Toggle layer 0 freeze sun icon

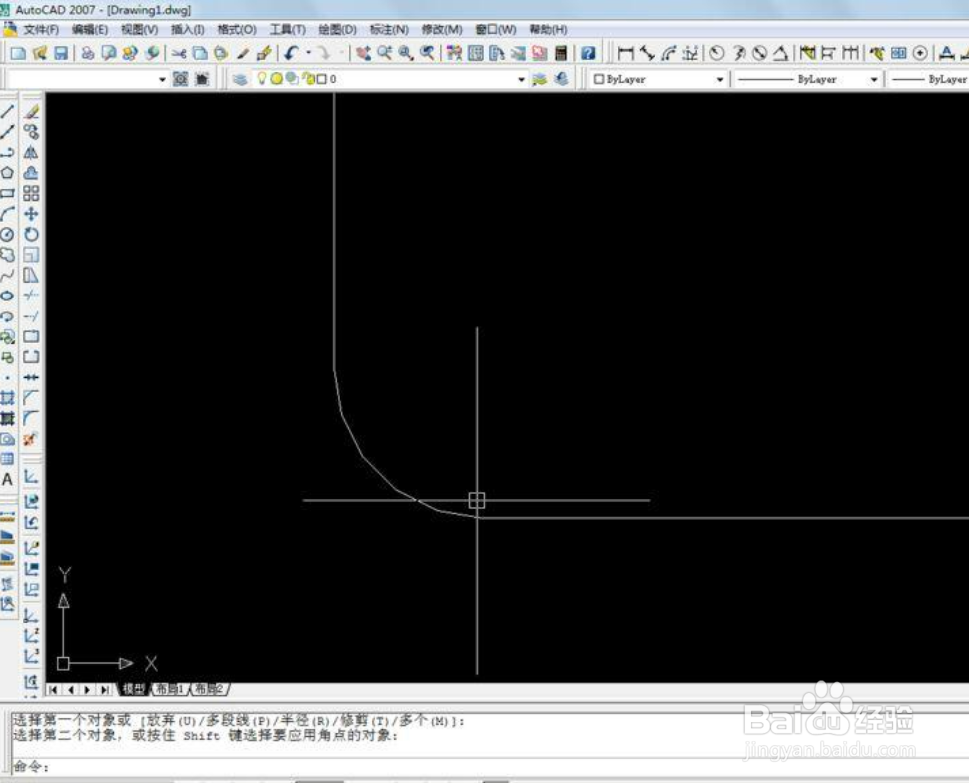[x=277, y=78]
